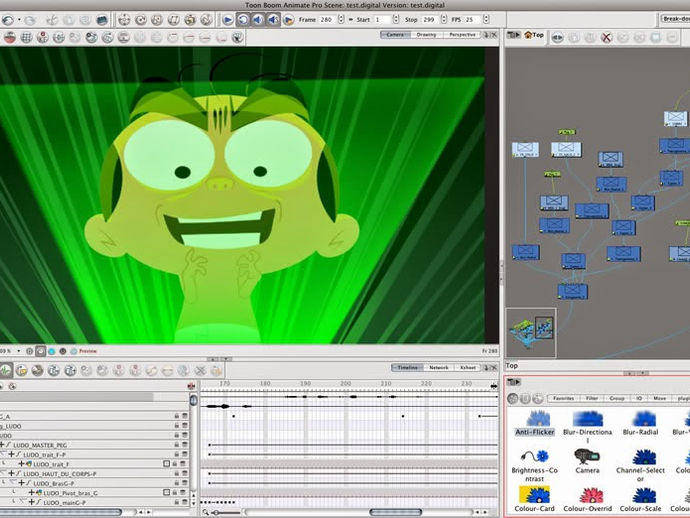Expand the LUDO_trait_F layer
The image size is (690, 518).
click(x=21, y=464)
